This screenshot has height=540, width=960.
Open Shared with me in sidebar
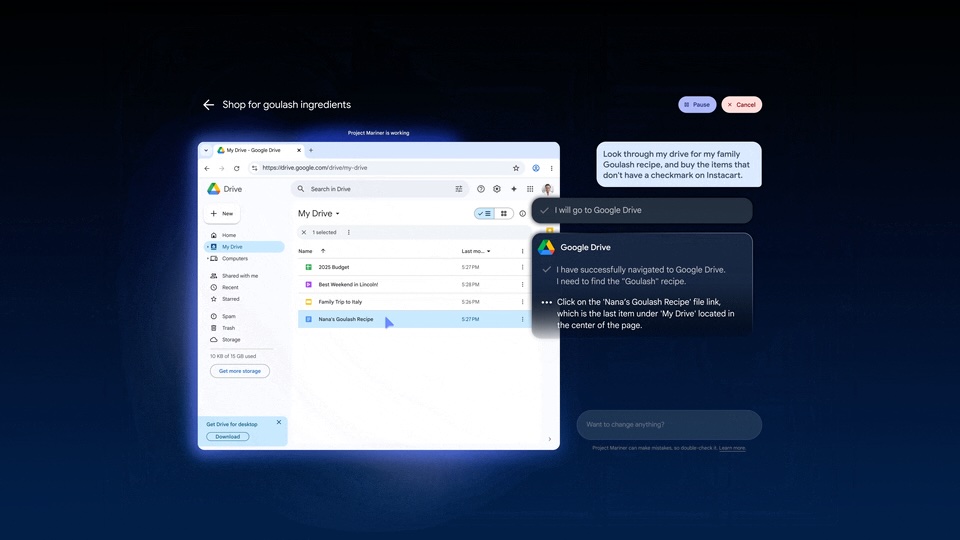[x=239, y=276]
